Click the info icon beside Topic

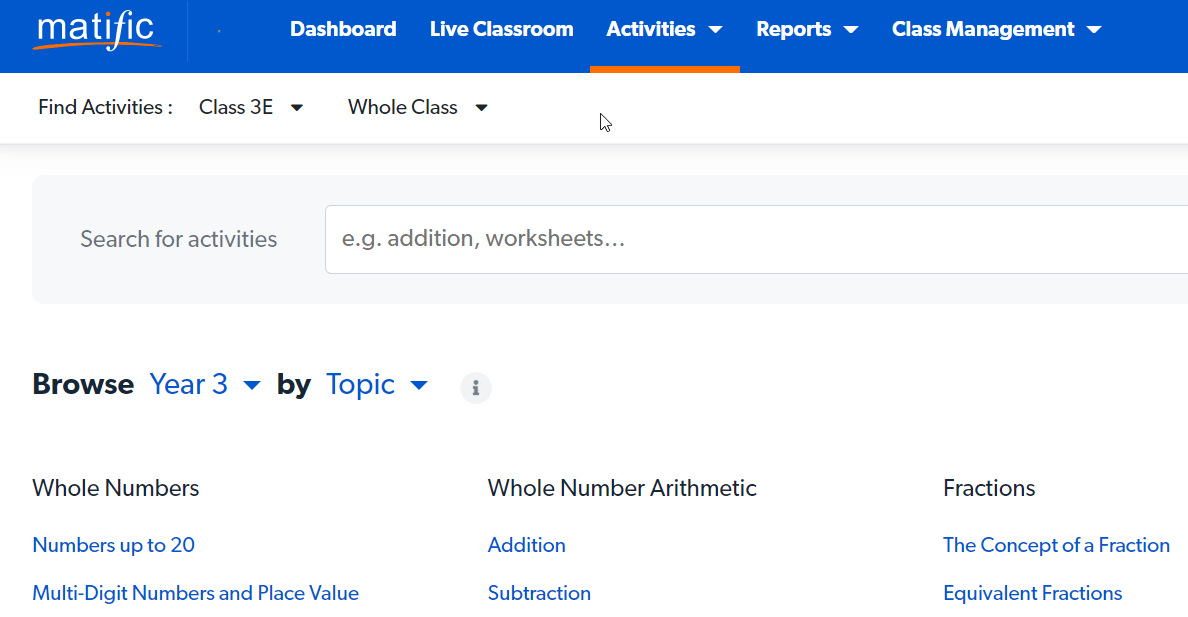click(x=475, y=387)
